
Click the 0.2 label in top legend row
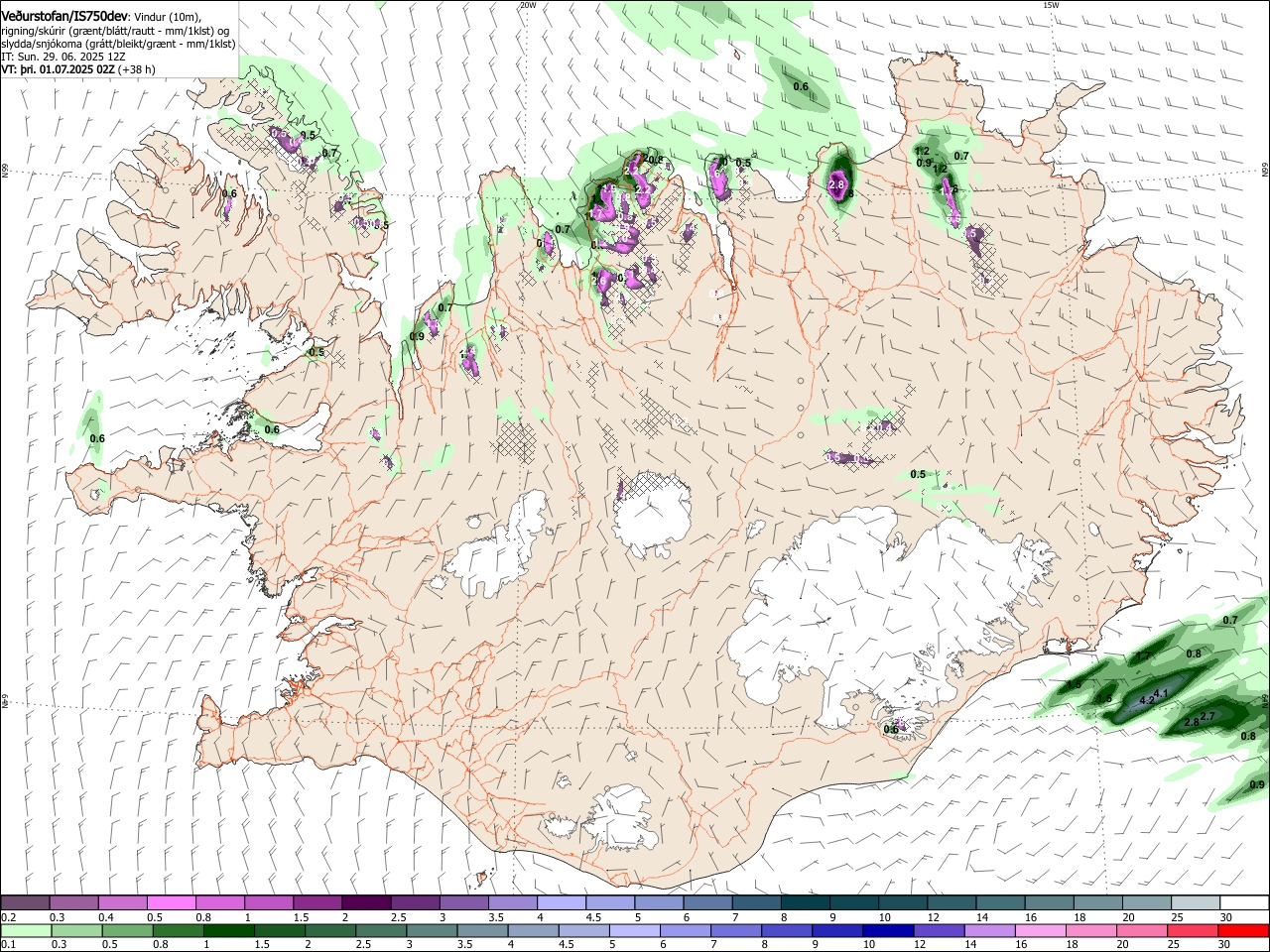8,917
